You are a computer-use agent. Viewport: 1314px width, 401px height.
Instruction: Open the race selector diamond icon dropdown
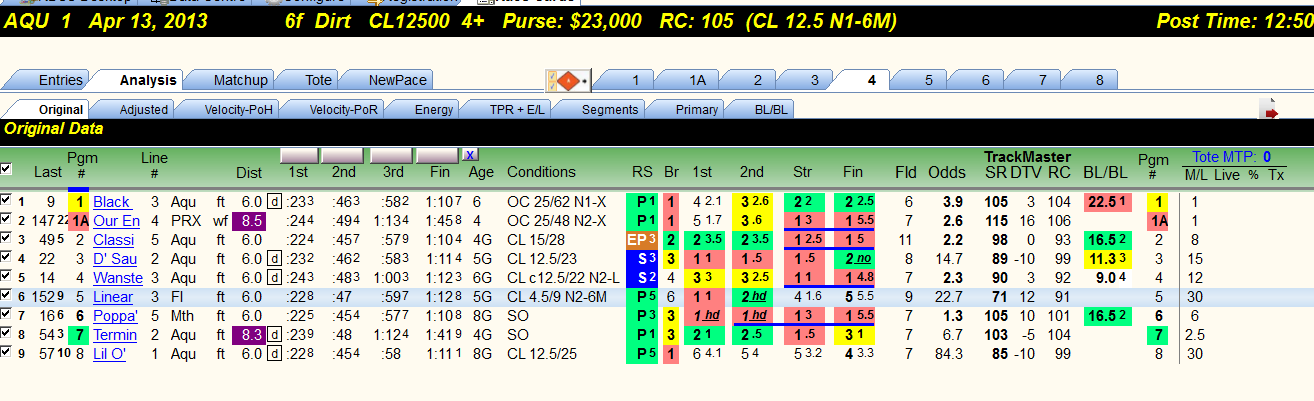coord(569,81)
